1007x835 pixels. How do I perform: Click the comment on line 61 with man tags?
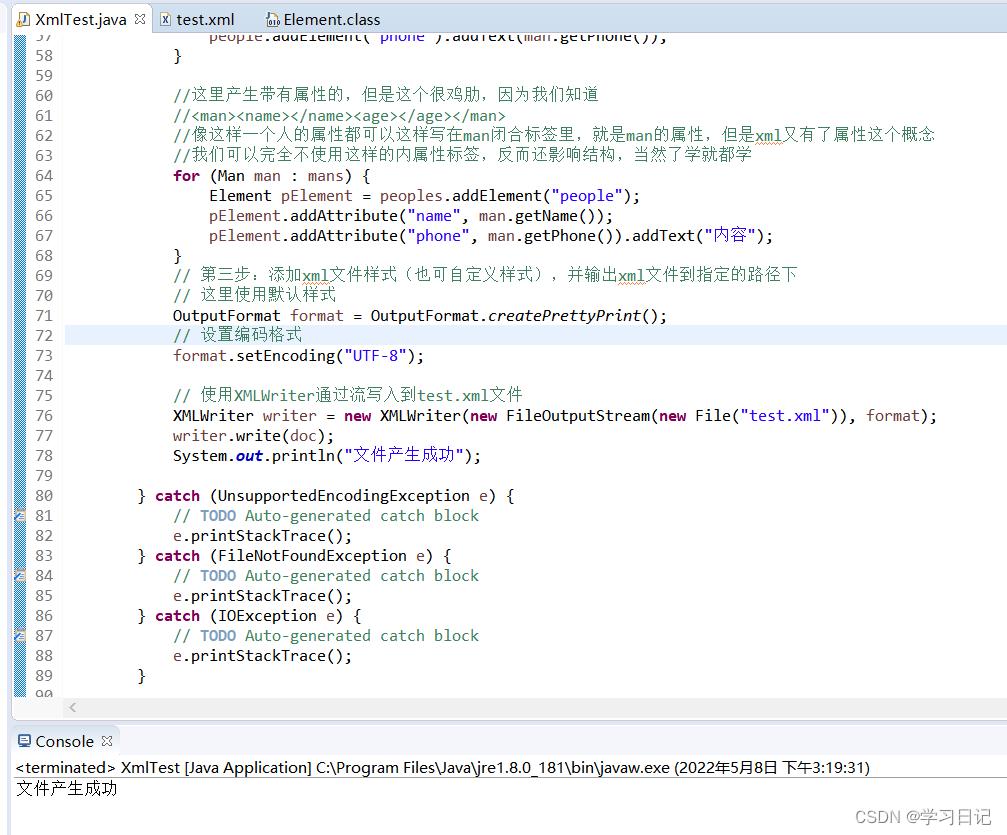click(339, 116)
